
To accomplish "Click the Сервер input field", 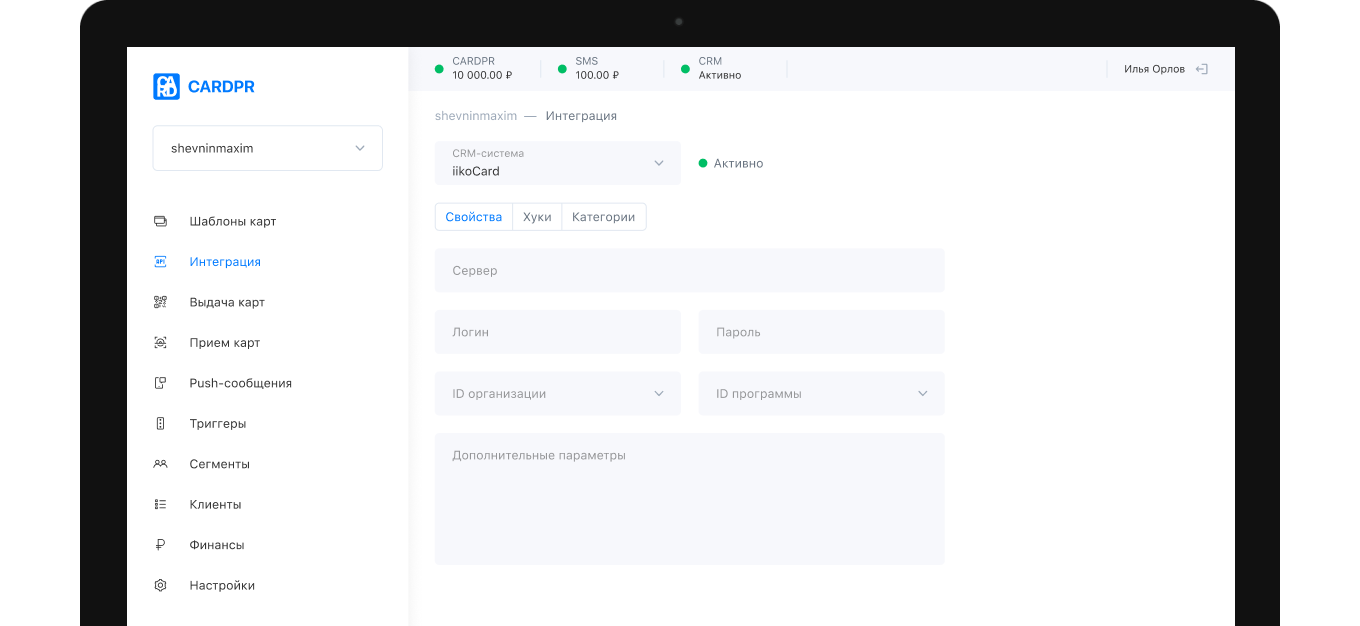I will [x=690, y=271].
